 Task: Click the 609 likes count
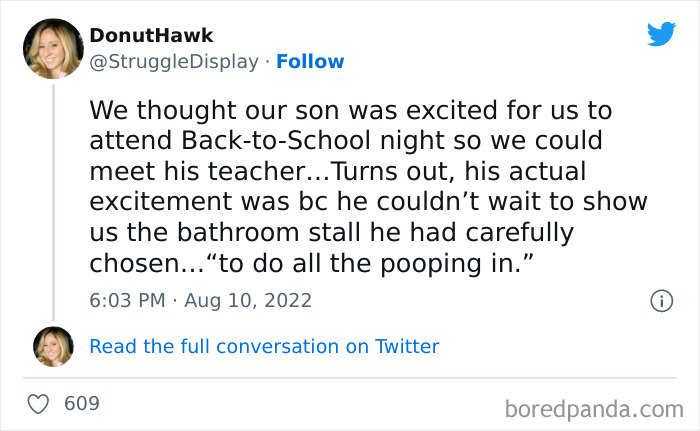point(82,404)
